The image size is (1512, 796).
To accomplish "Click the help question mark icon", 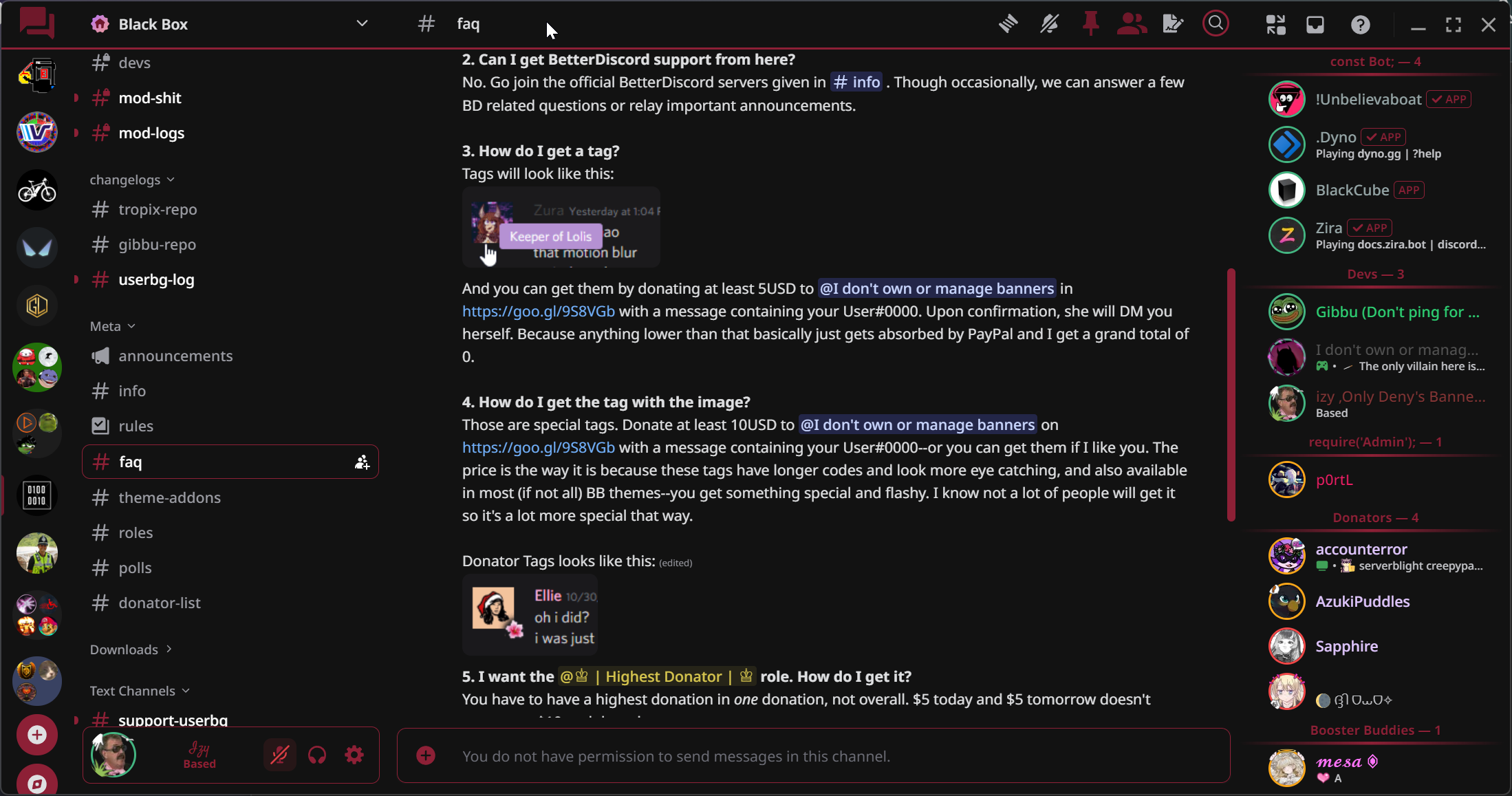I will click(1360, 25).
